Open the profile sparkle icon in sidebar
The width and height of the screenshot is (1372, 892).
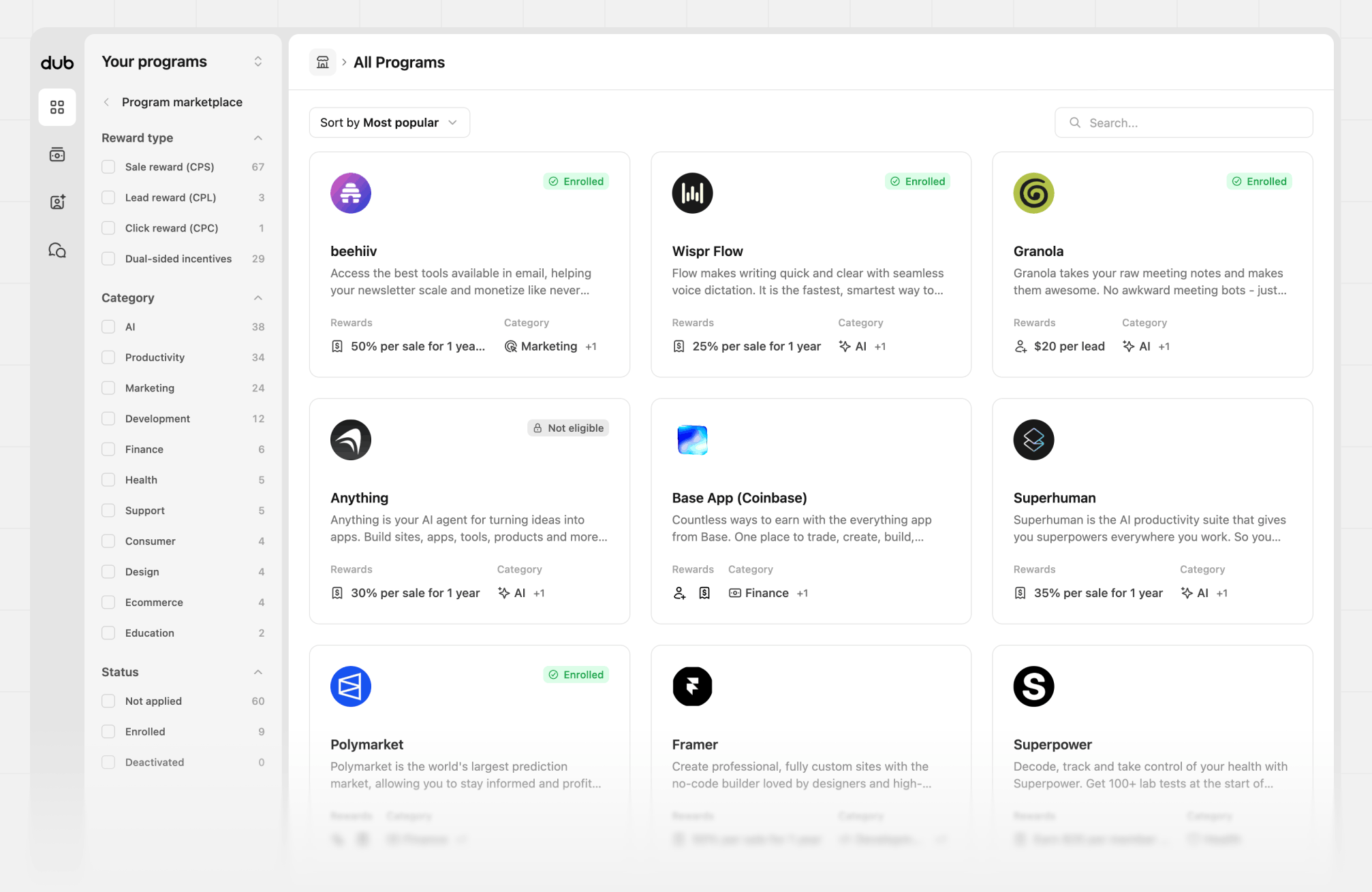coord(57,202)
